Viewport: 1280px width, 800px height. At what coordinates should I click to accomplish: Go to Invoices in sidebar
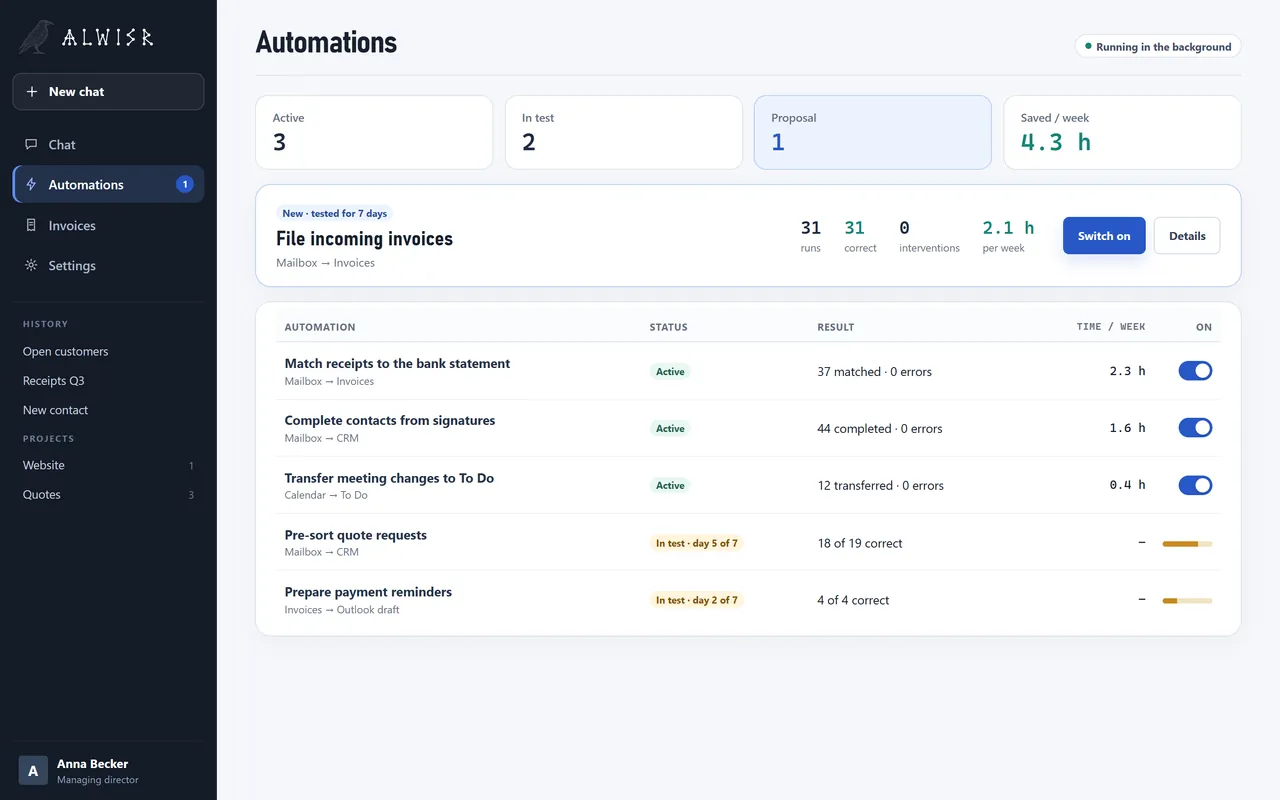pos(108,226)
